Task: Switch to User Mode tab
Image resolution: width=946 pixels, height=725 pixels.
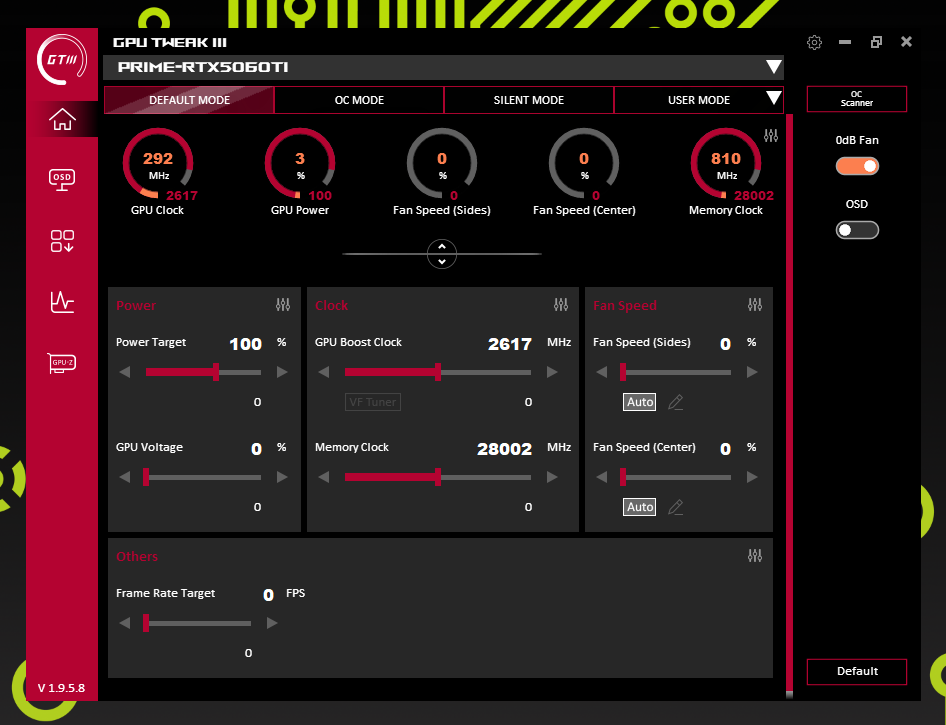Action: (x=699, y=100)
